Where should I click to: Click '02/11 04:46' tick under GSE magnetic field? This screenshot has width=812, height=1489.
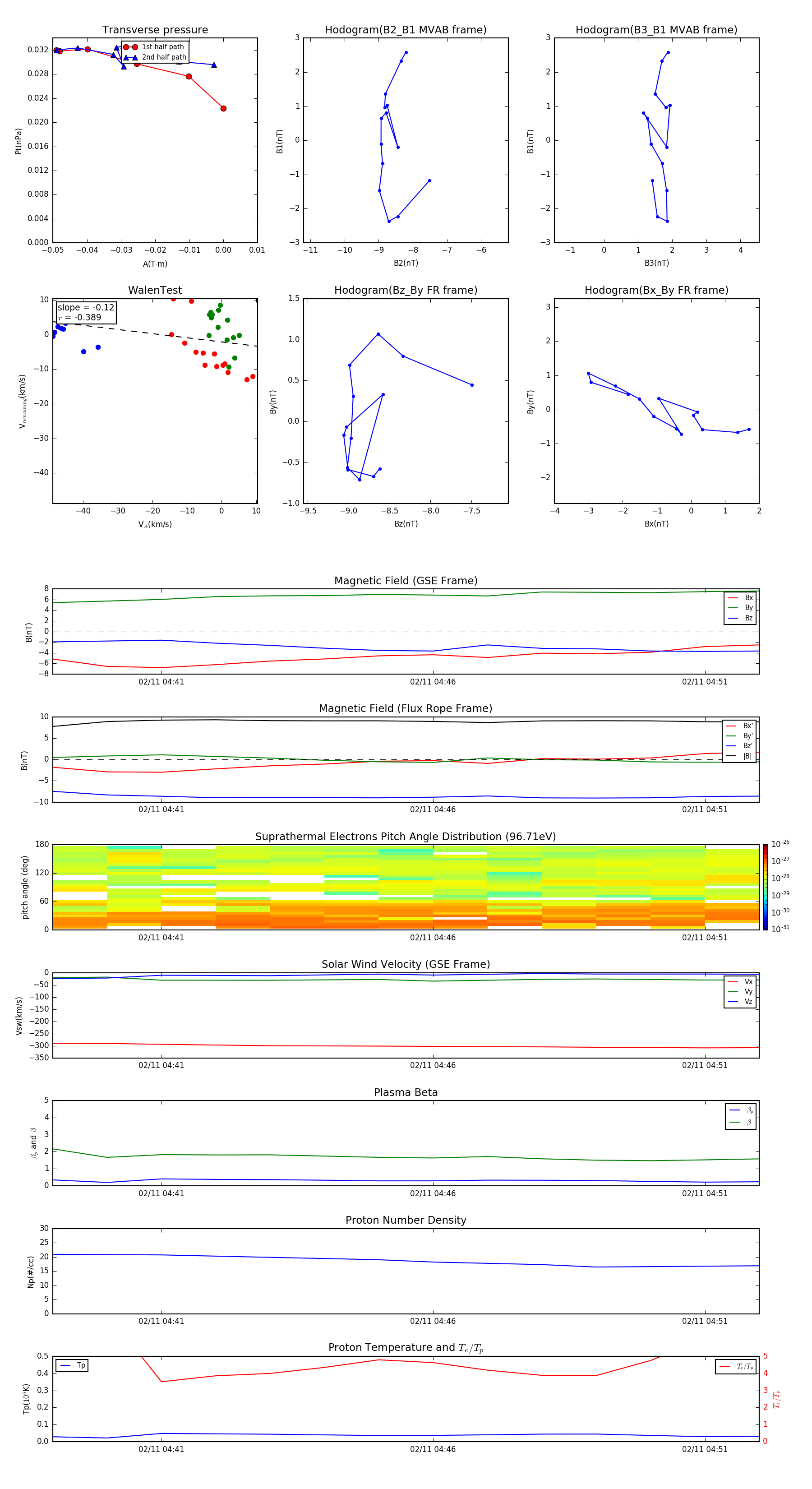(x=433, y=682)
